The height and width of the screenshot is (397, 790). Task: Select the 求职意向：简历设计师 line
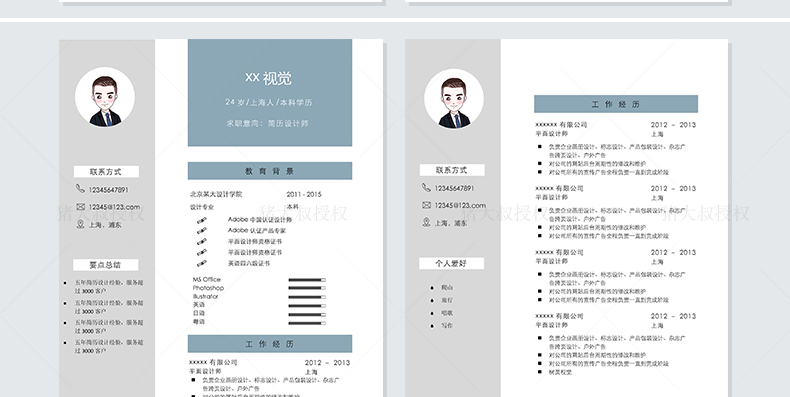tap(268, 123)
